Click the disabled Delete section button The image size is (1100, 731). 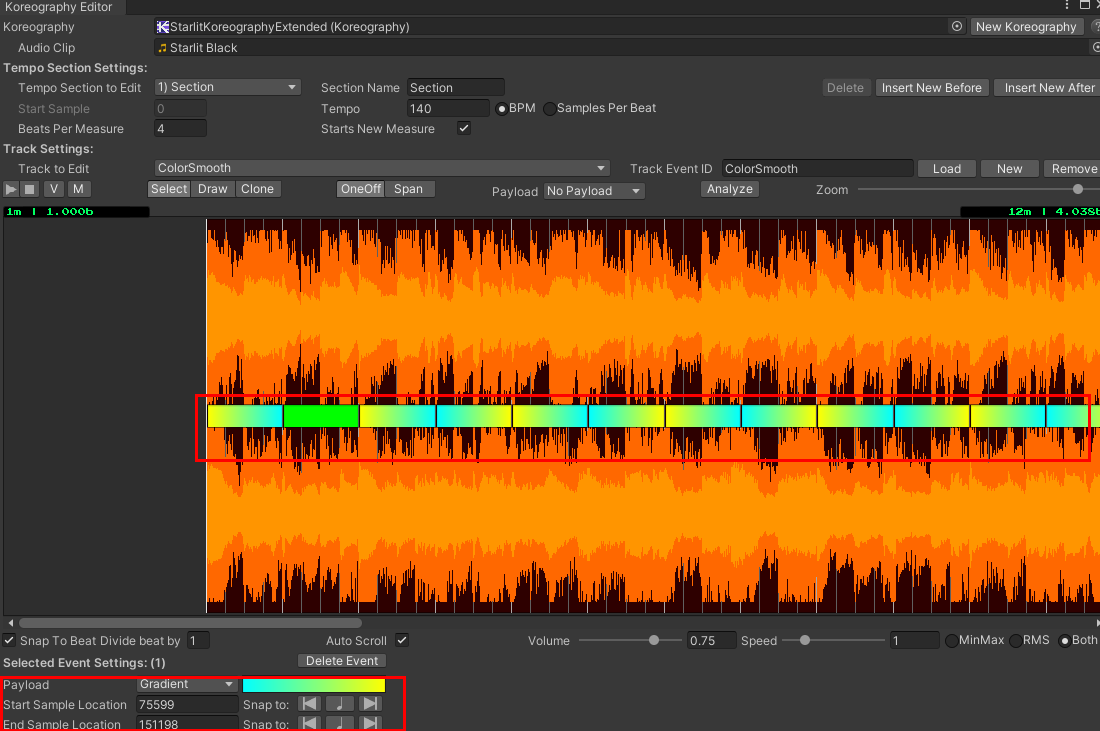[845, 88]
